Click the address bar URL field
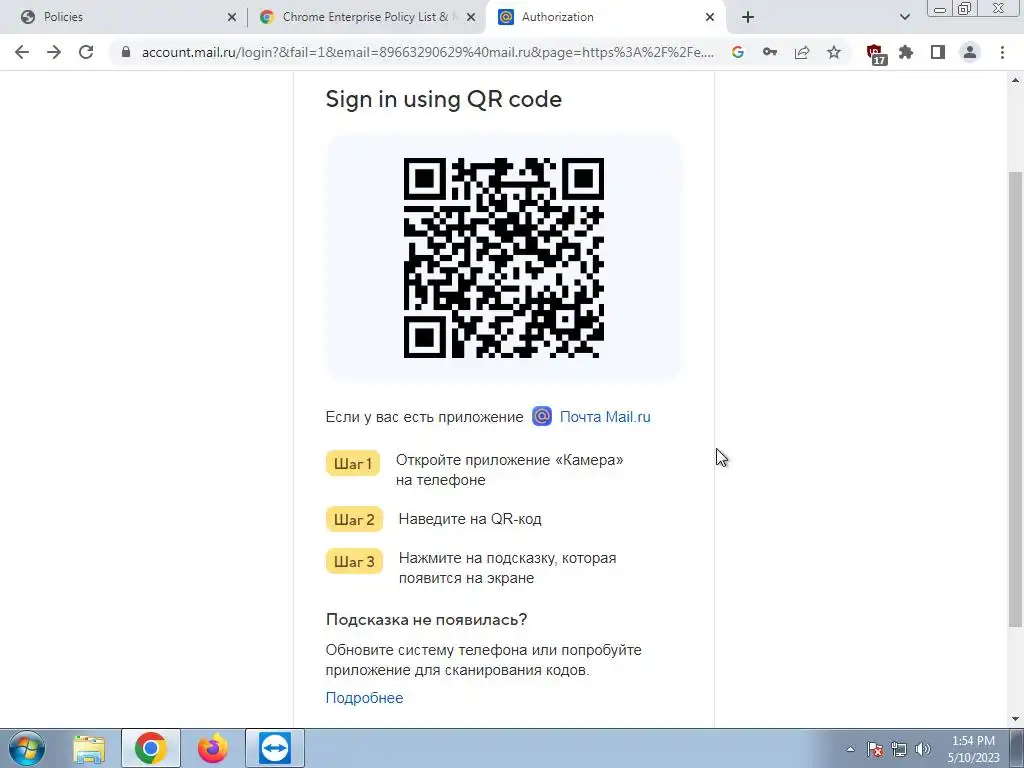The height and width of the screenshot is (768, 1024). click(x=428, y=52)
